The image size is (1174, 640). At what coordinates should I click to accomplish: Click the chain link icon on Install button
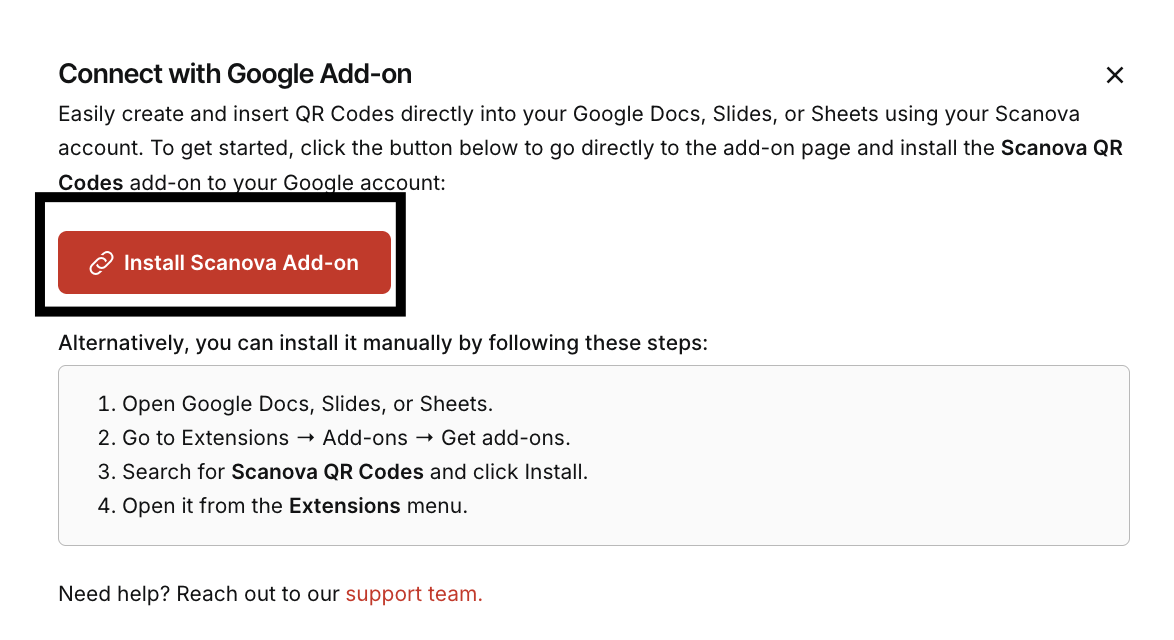(x=101, y=263)
